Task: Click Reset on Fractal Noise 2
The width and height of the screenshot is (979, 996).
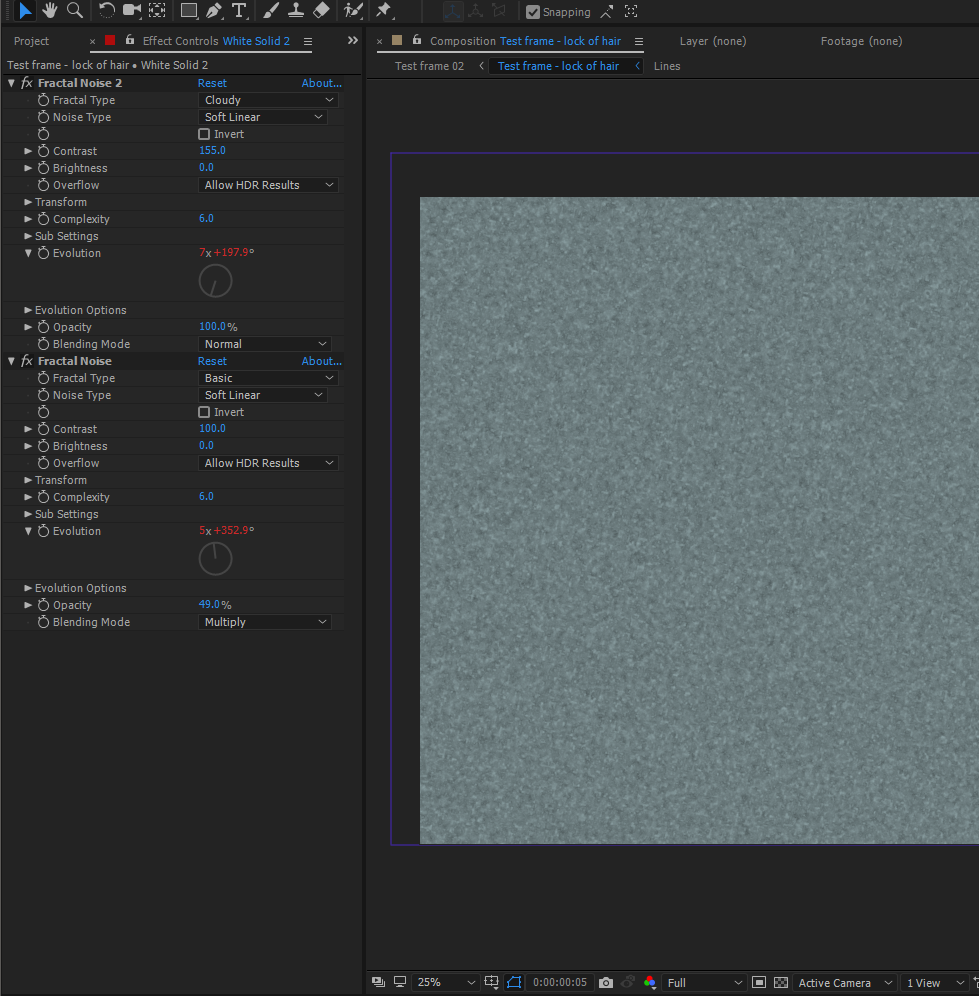Action: click(212, 82)
